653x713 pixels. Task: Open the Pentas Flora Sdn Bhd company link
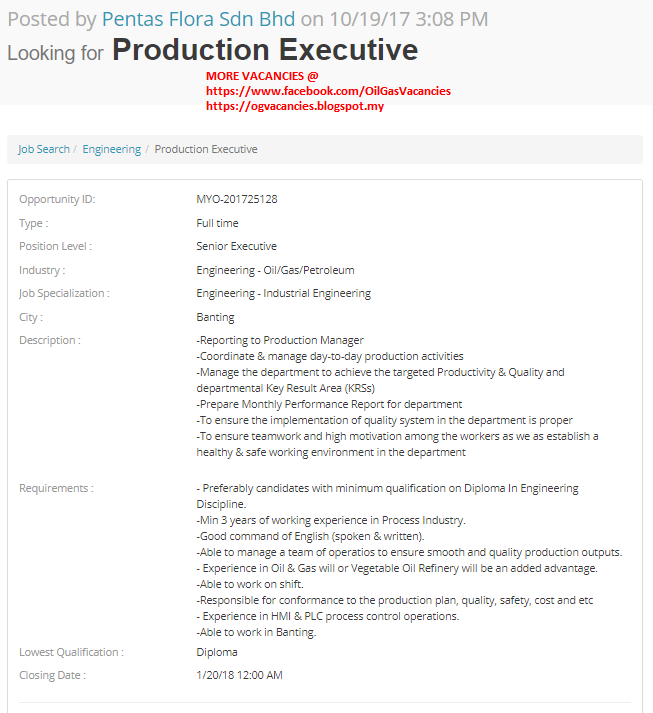point(199,19)
